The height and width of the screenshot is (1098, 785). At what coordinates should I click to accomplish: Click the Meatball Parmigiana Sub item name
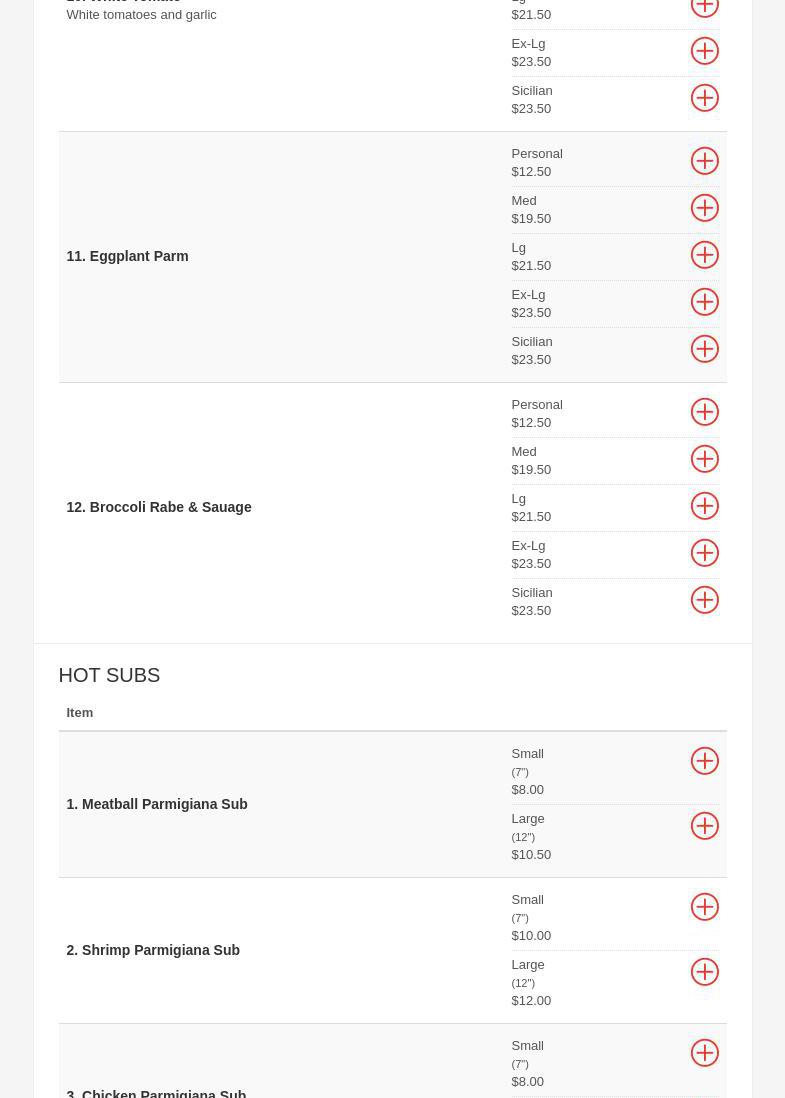coord(156,804)
